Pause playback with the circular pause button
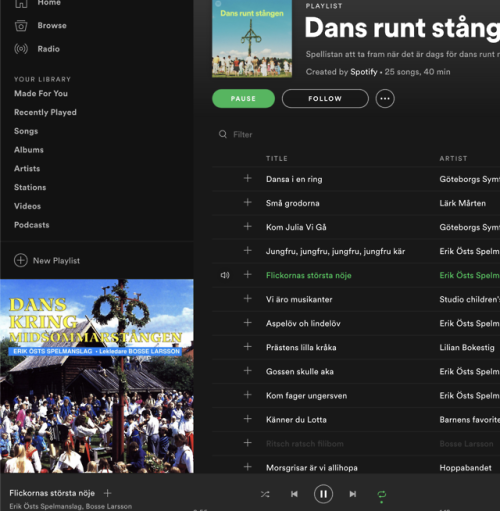 tap(323, 494)
